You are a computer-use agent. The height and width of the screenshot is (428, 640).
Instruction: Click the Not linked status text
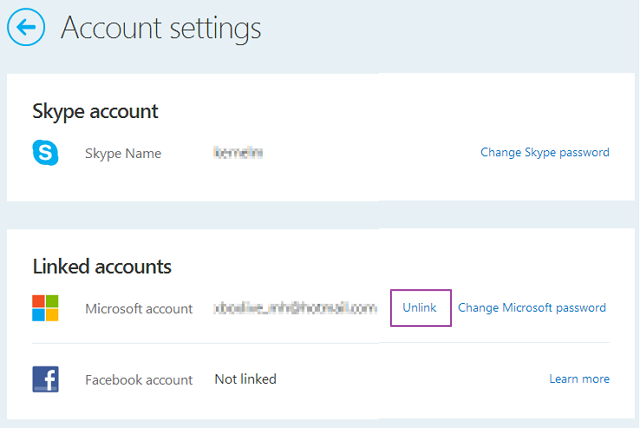pyautogui.click(x=245, y=379)
